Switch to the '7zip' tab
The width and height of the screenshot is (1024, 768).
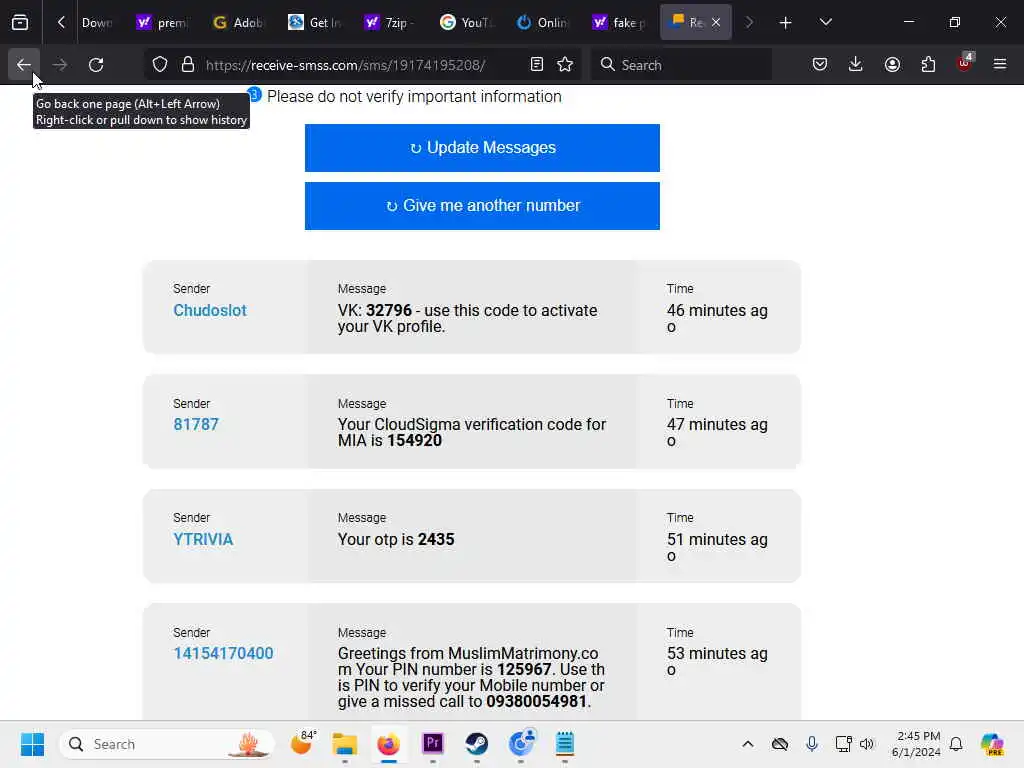390,23
